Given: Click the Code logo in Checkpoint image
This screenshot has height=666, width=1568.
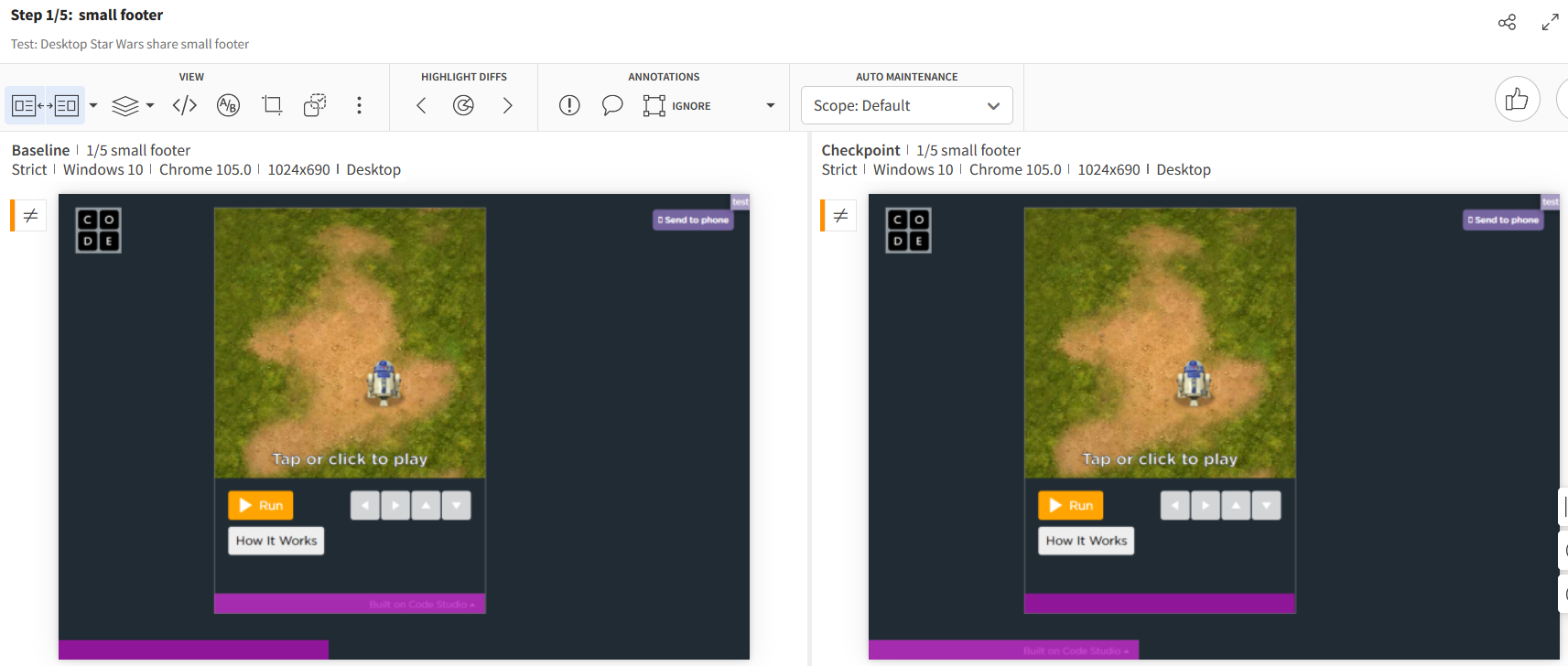Looking at the screenshot, I should 909,231.
